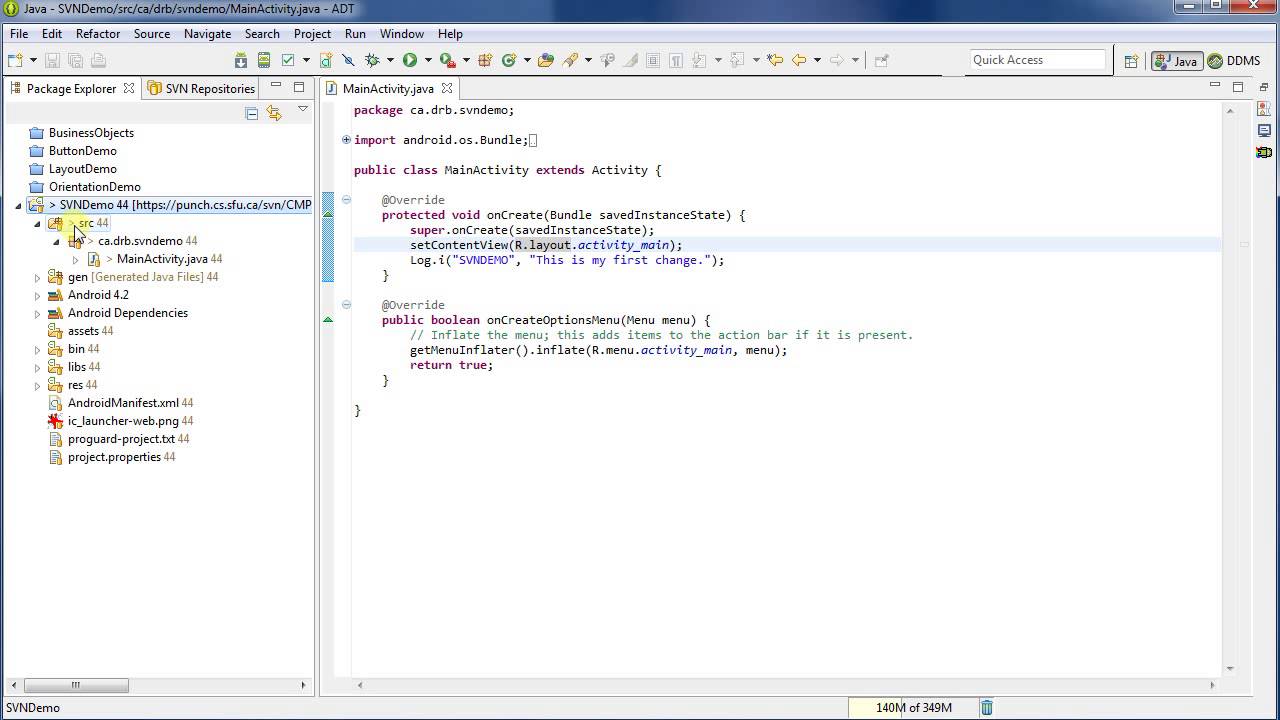
Task: Click the Run External Tools icon
Action: (448, 60)
